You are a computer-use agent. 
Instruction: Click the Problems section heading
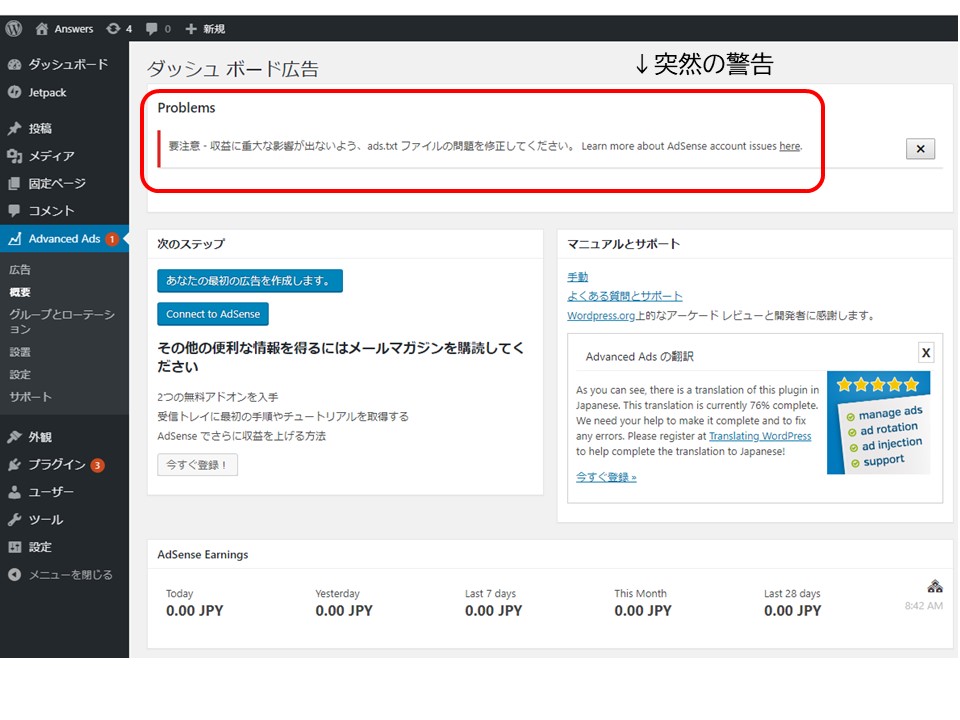click(x=186, y=108)
